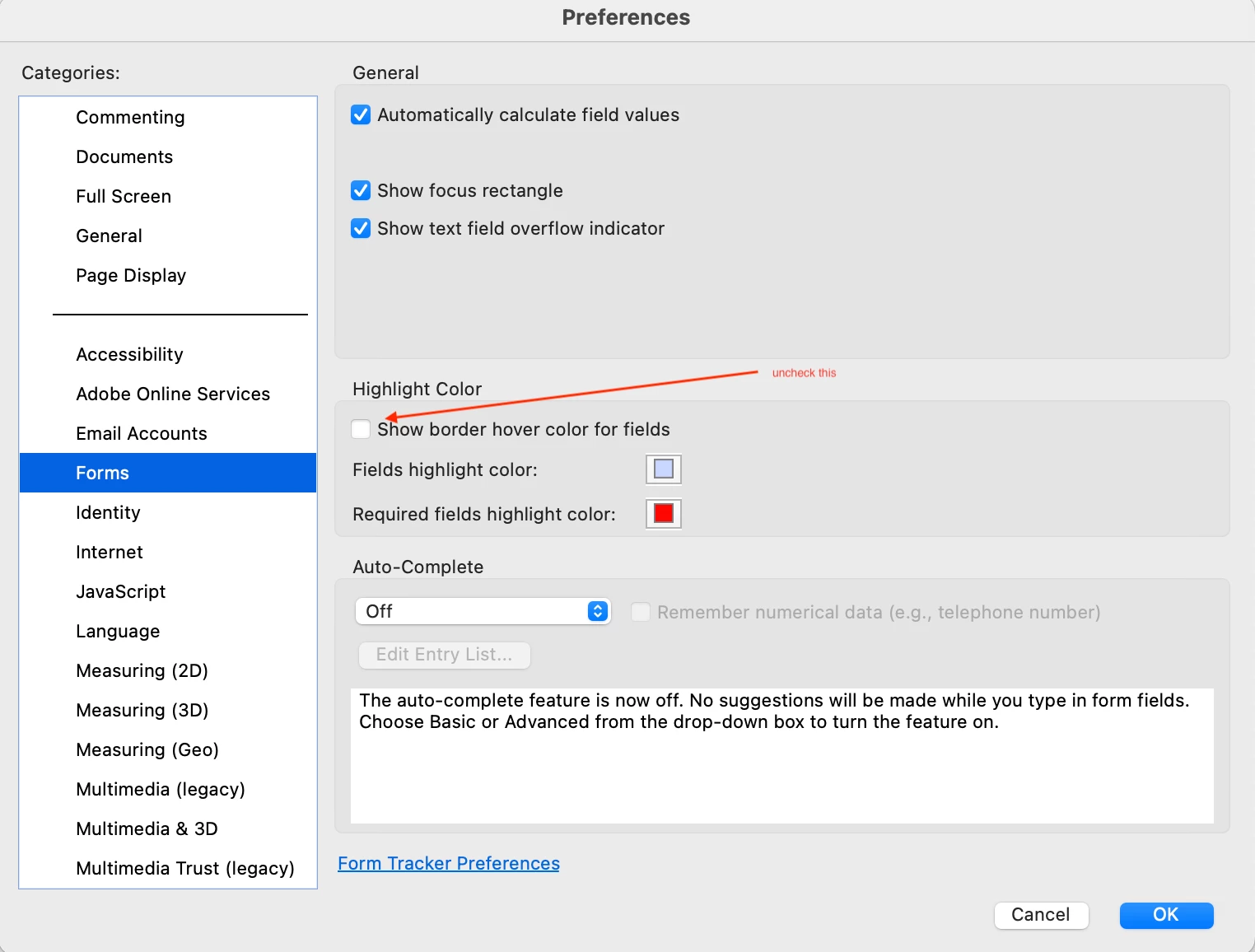Toggle Show focus rectangle checkbox
The width and height of the screenshot is (1255, 952).
pyautogui.click(x=361, y=190)
